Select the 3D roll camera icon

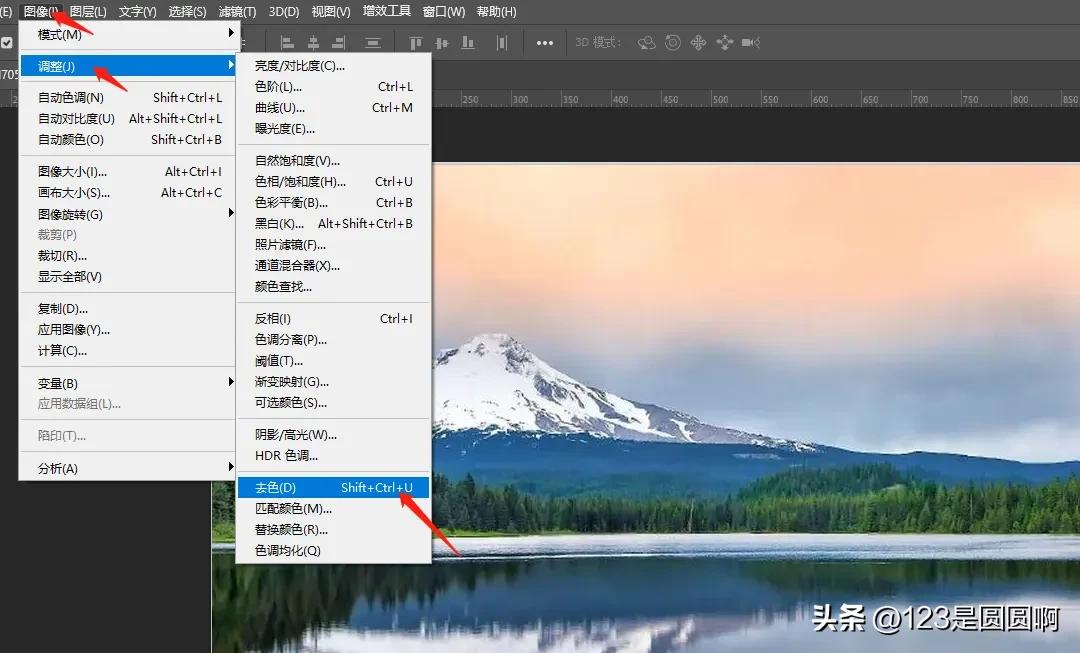click(672, 42)
